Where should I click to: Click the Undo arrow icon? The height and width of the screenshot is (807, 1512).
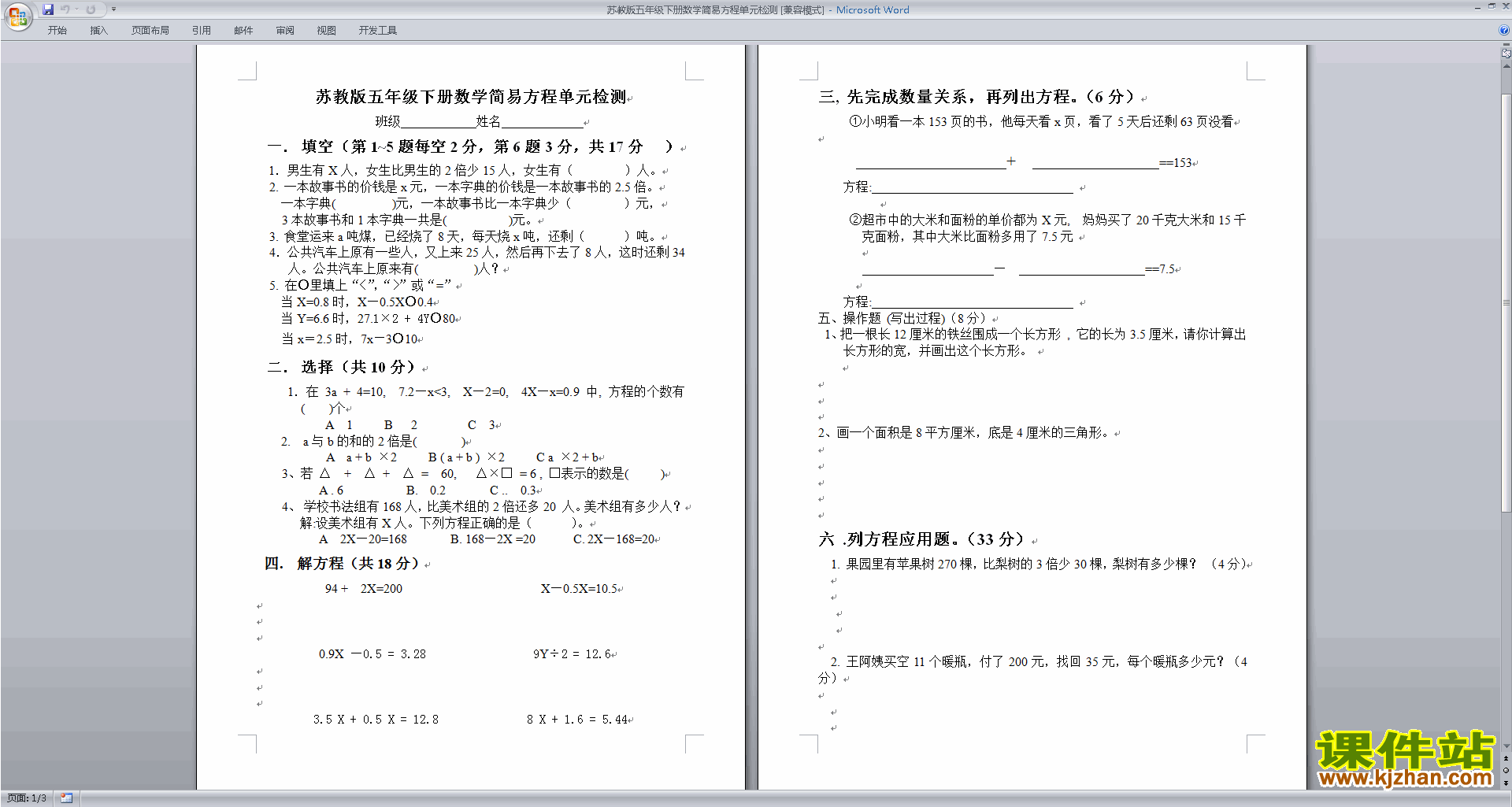point(65,9)
